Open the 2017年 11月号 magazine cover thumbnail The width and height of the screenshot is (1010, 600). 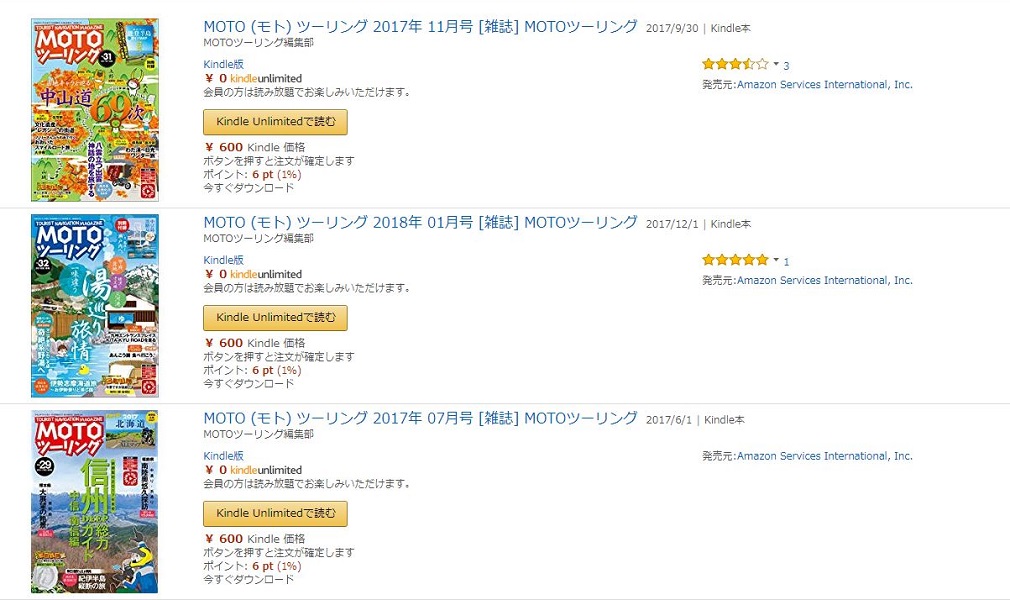[x=95, y=110]
